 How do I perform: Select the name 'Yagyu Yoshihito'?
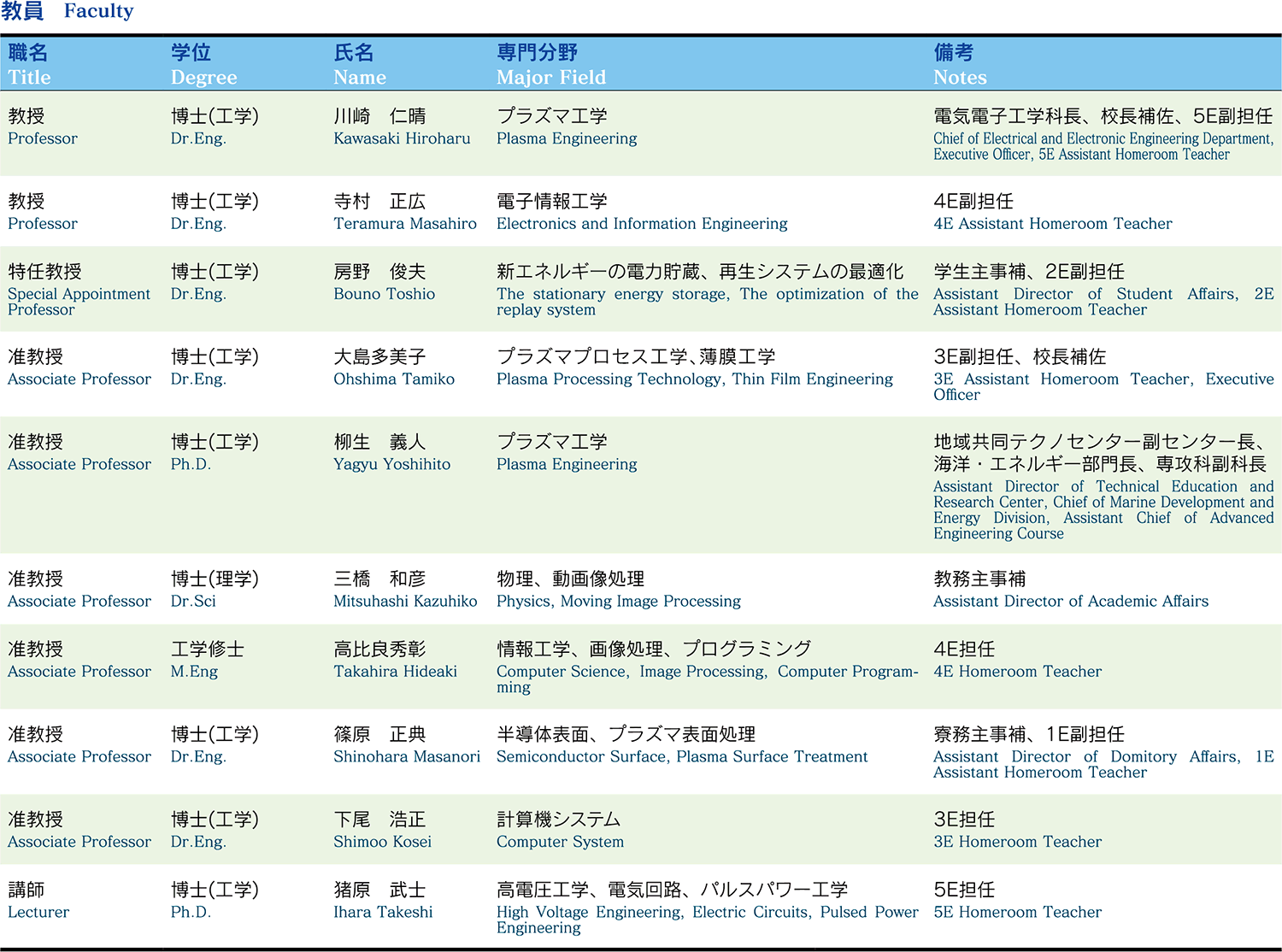point(391,465)
